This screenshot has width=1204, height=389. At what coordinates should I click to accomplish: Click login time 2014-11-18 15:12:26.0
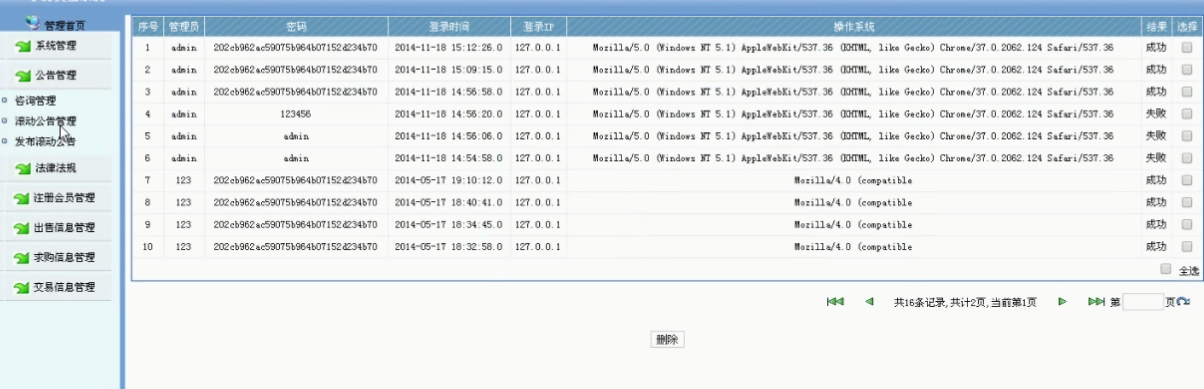449,47
